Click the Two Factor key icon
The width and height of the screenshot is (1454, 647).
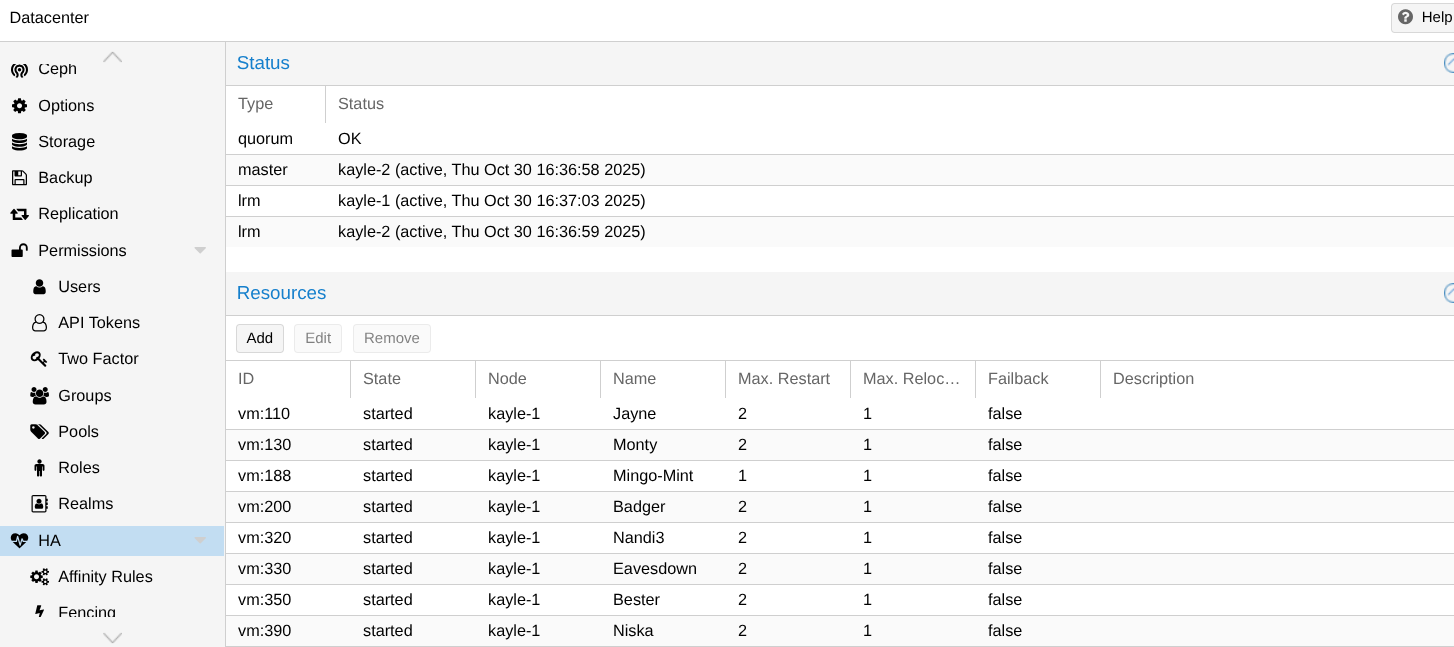[x=39, y=359]
